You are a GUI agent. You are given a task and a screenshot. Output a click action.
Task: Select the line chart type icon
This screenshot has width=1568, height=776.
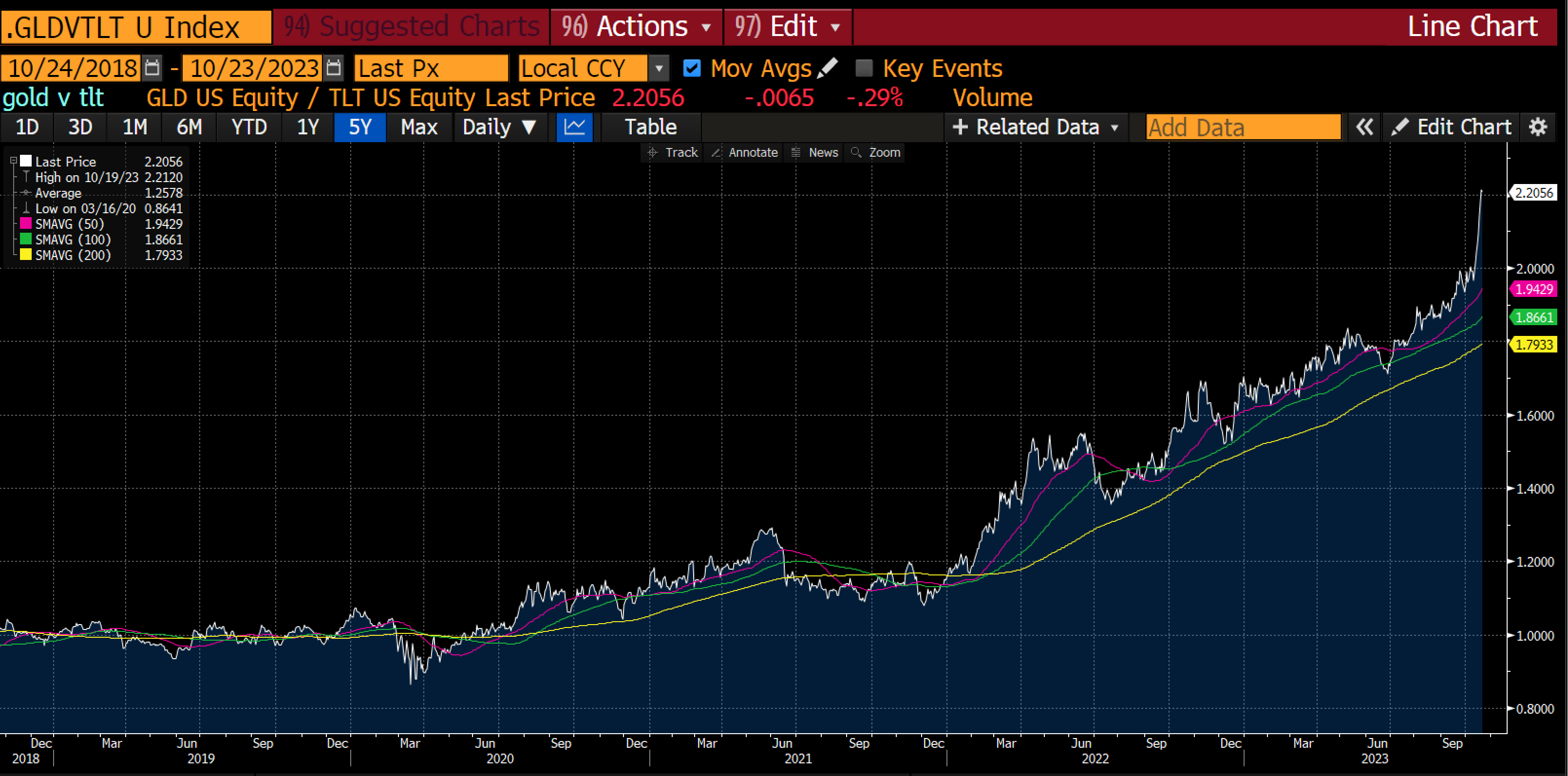(574, 127)
